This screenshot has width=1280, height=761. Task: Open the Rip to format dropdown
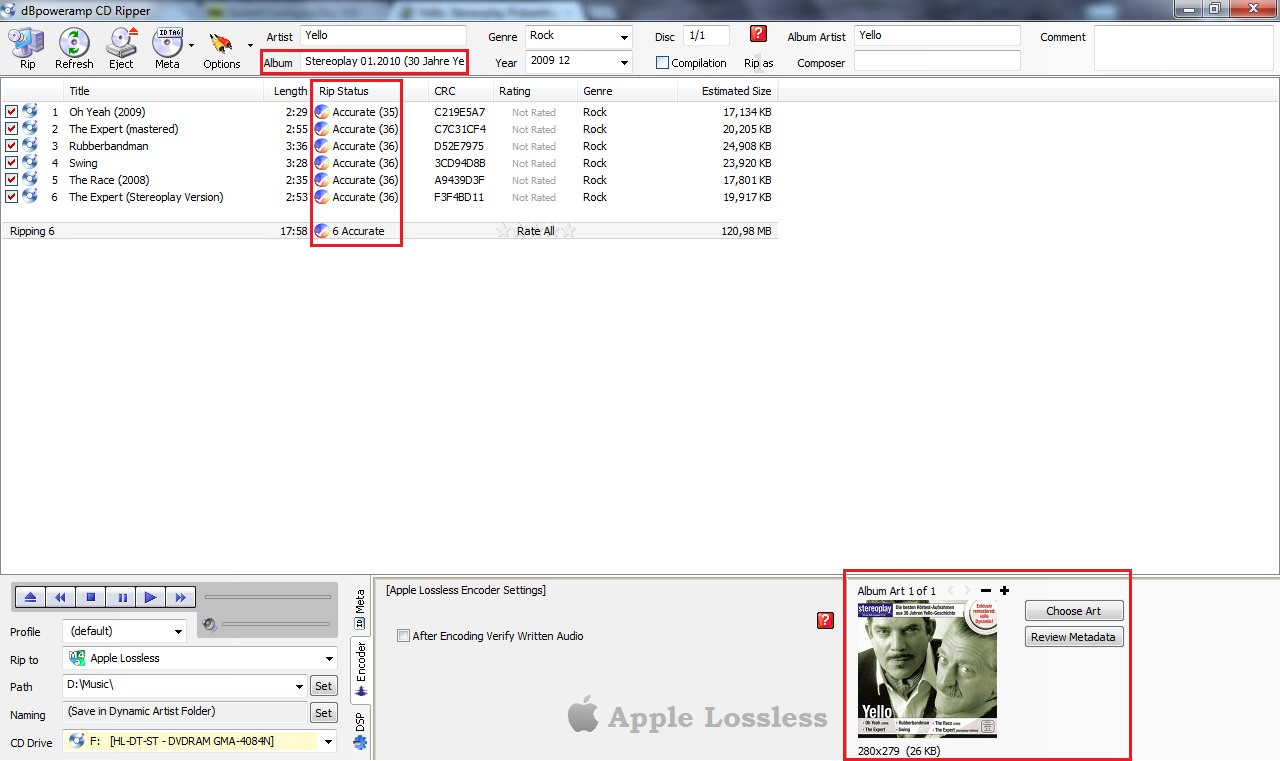pyautogui.click(x=329, y=659)
